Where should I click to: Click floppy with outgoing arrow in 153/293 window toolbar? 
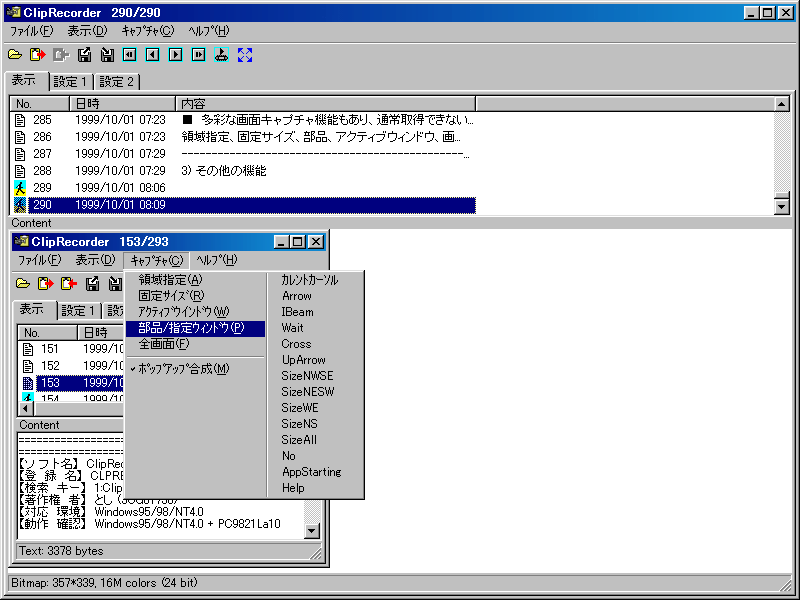(x=92, y=284)
